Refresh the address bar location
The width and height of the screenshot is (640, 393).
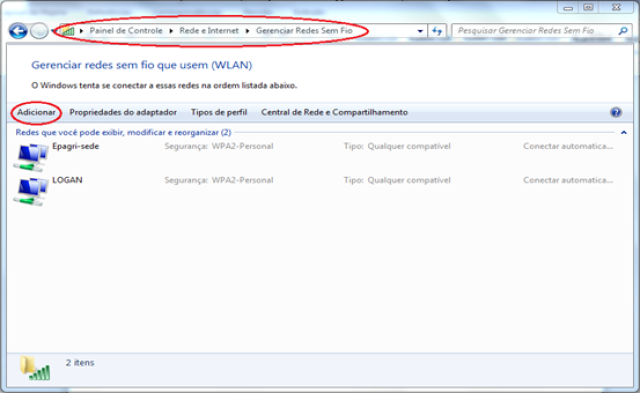[437, 31]
